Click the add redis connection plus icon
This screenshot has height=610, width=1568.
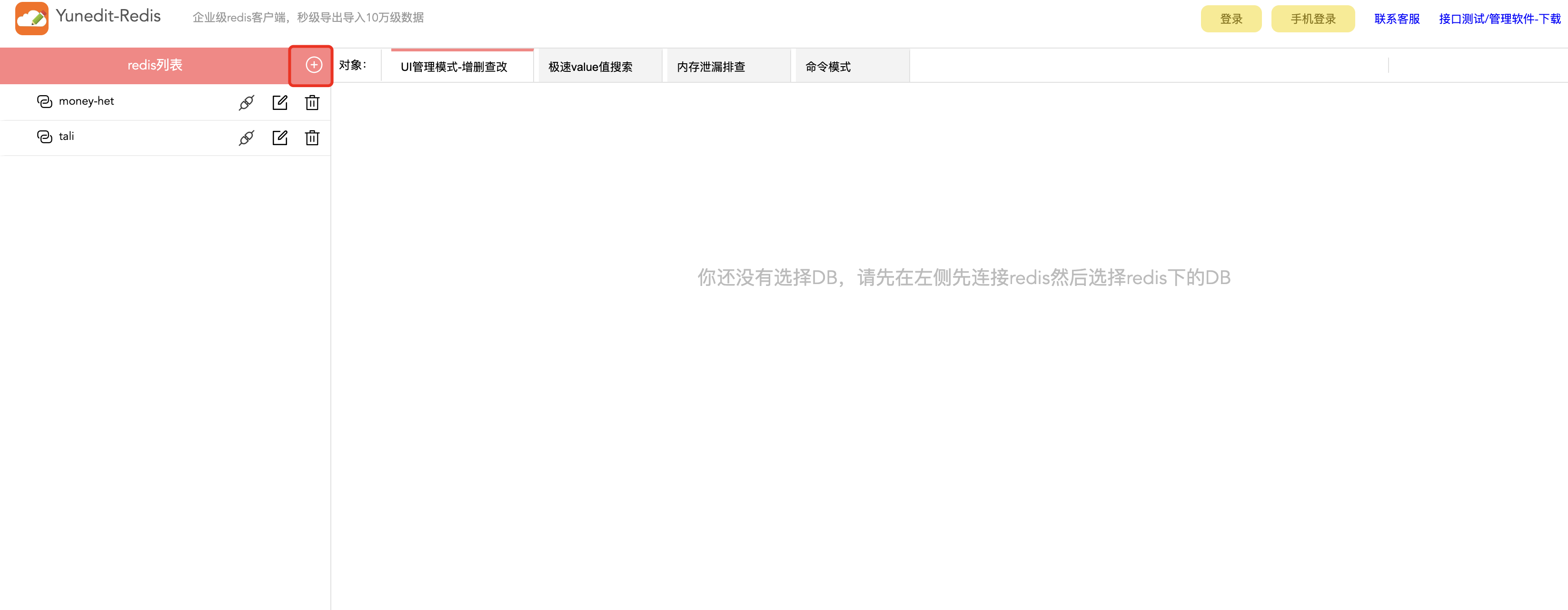(314, 65)
